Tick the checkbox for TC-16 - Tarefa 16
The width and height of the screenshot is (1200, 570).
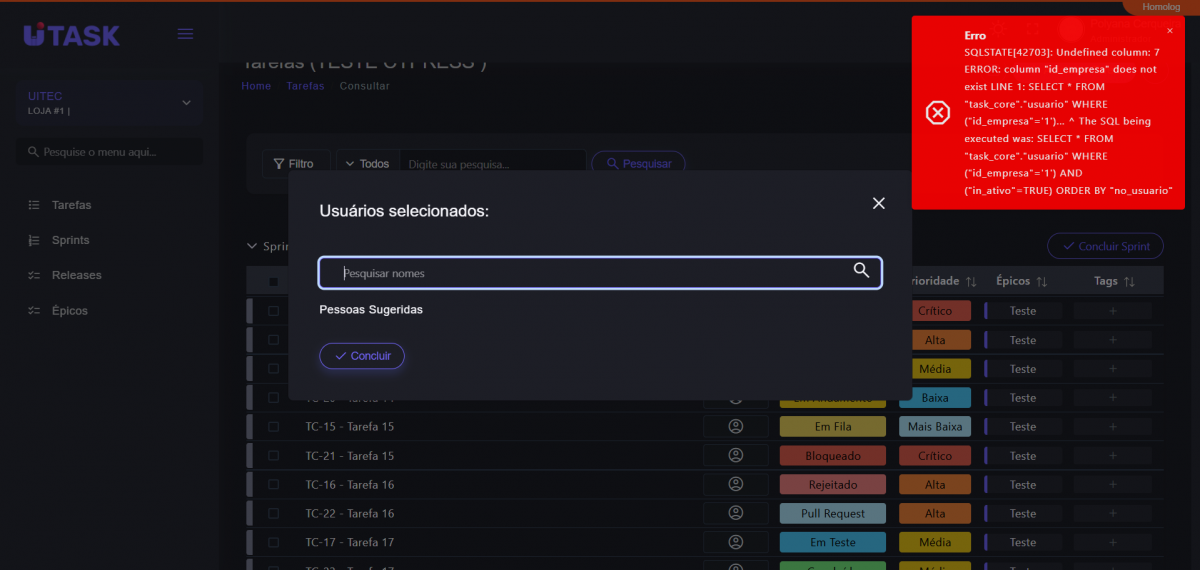(x=274, y=485)
